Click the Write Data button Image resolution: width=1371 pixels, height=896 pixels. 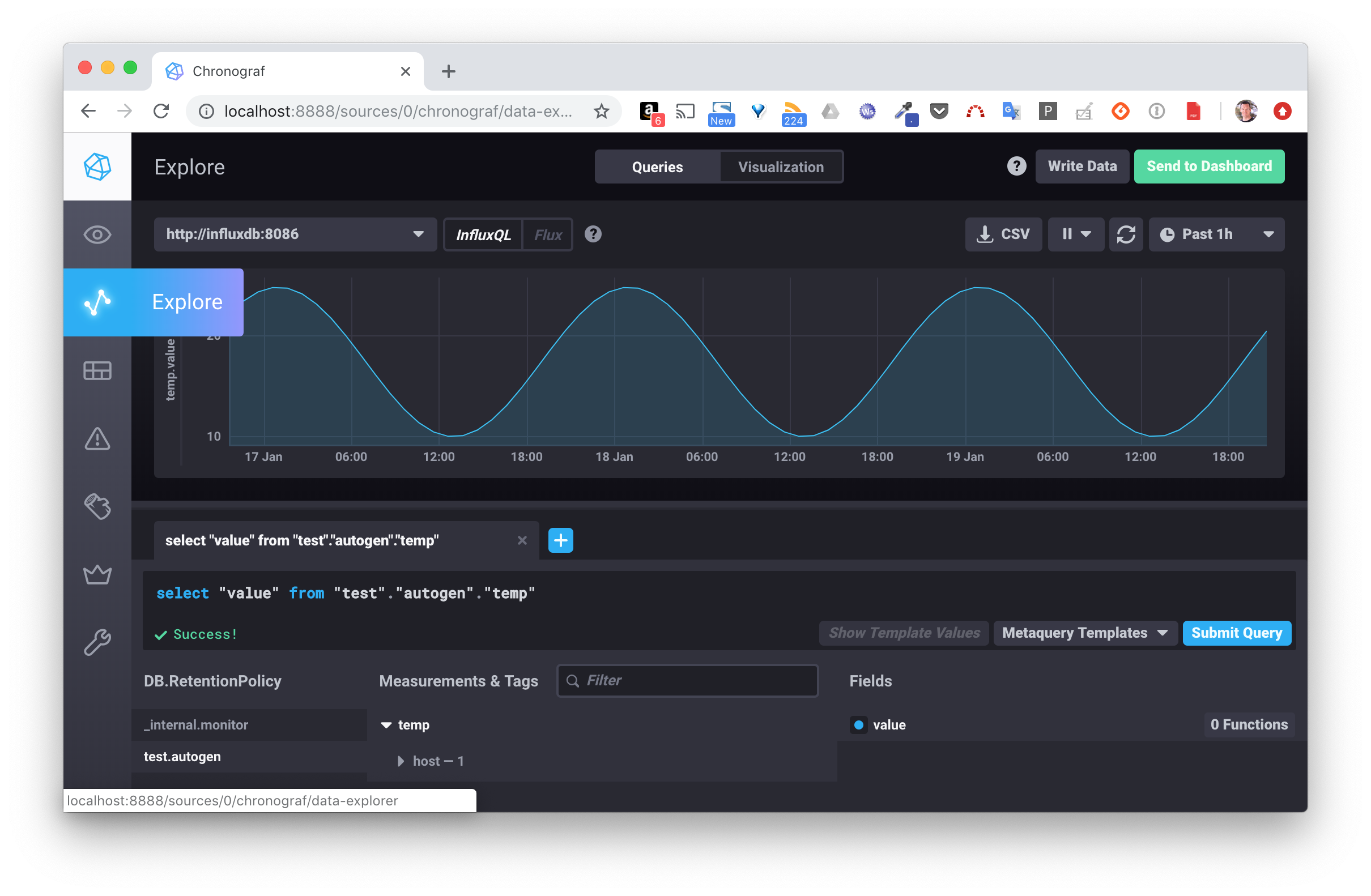click(x=1083, y=167)
